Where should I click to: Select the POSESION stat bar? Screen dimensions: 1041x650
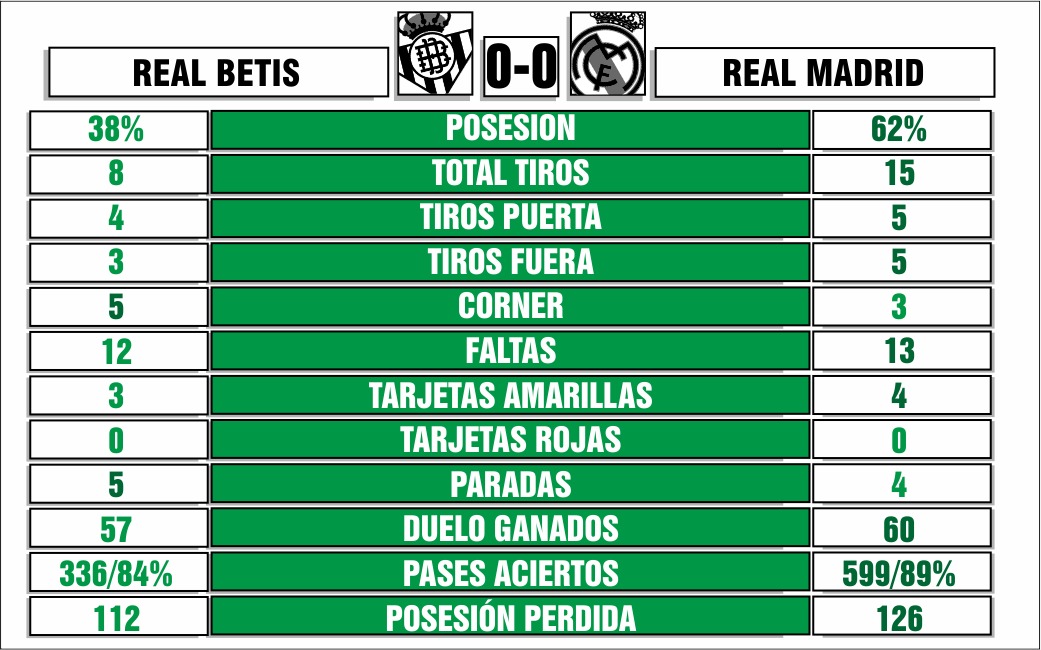click(x=510, y=129)
